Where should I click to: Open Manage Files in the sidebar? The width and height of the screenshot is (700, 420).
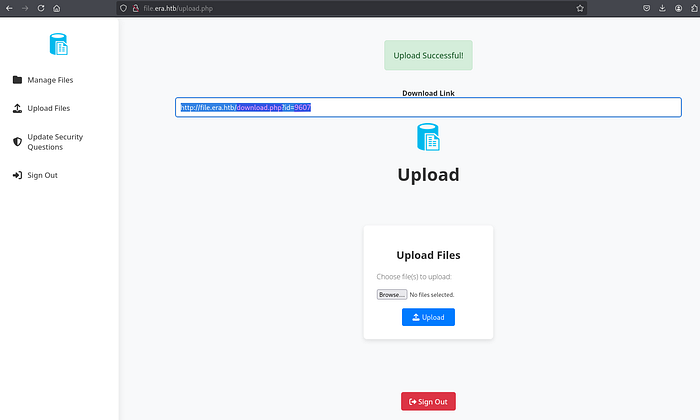[50, 80]
